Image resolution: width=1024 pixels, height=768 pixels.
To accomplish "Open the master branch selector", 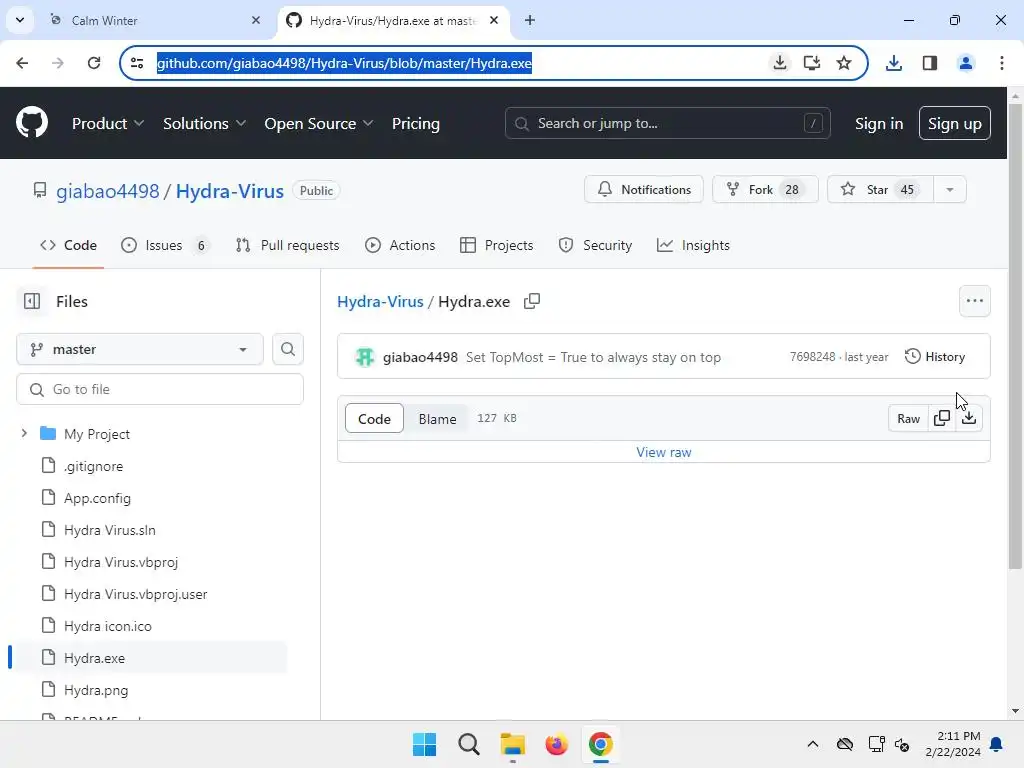I will (140, 349).
